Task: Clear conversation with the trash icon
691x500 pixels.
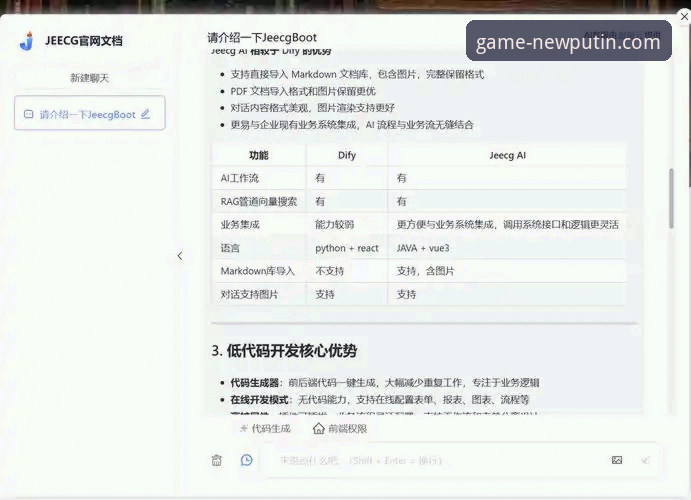Action: click(216, 460)
